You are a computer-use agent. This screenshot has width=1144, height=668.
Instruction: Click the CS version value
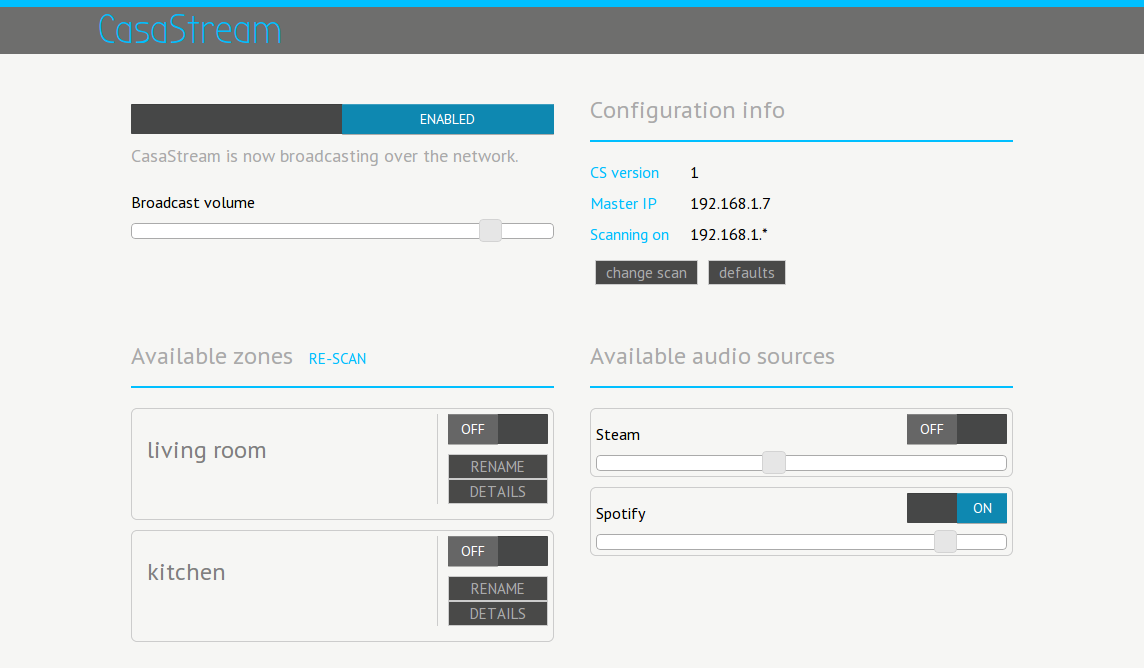(694, 172)
